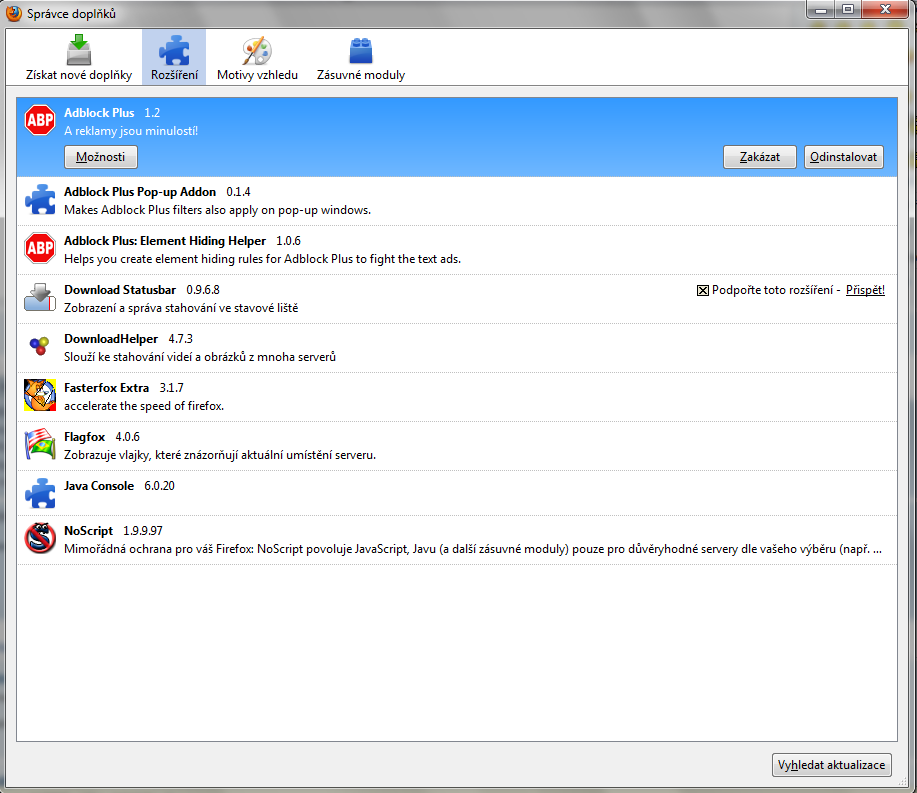Click 'Zobrazuje vlajky' Flagfox description
The height and width of the screenshot is (793, 917).
220,455
